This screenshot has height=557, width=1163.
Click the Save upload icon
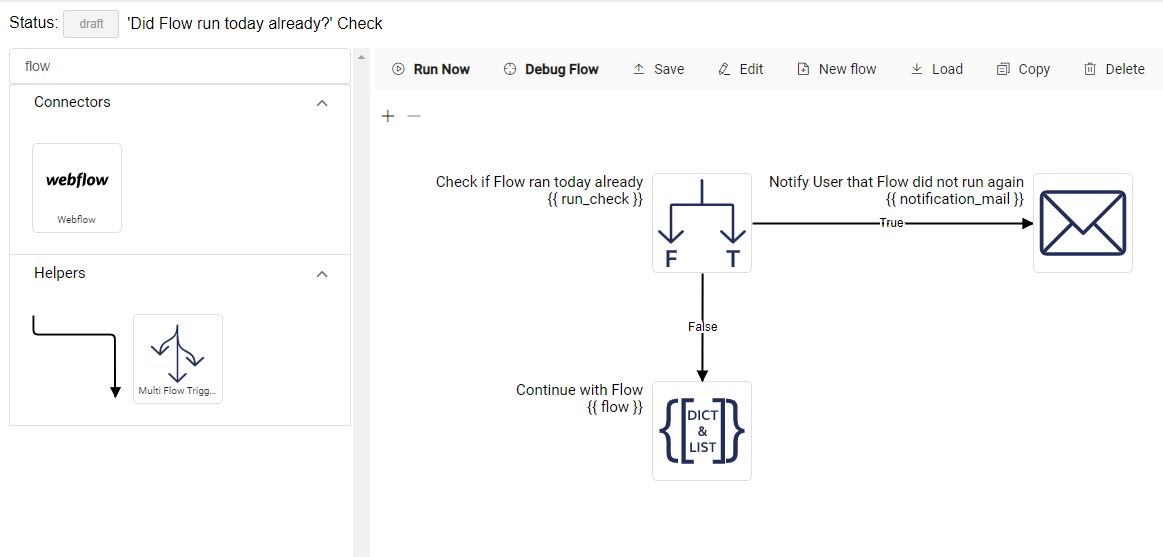pos(639,69)
